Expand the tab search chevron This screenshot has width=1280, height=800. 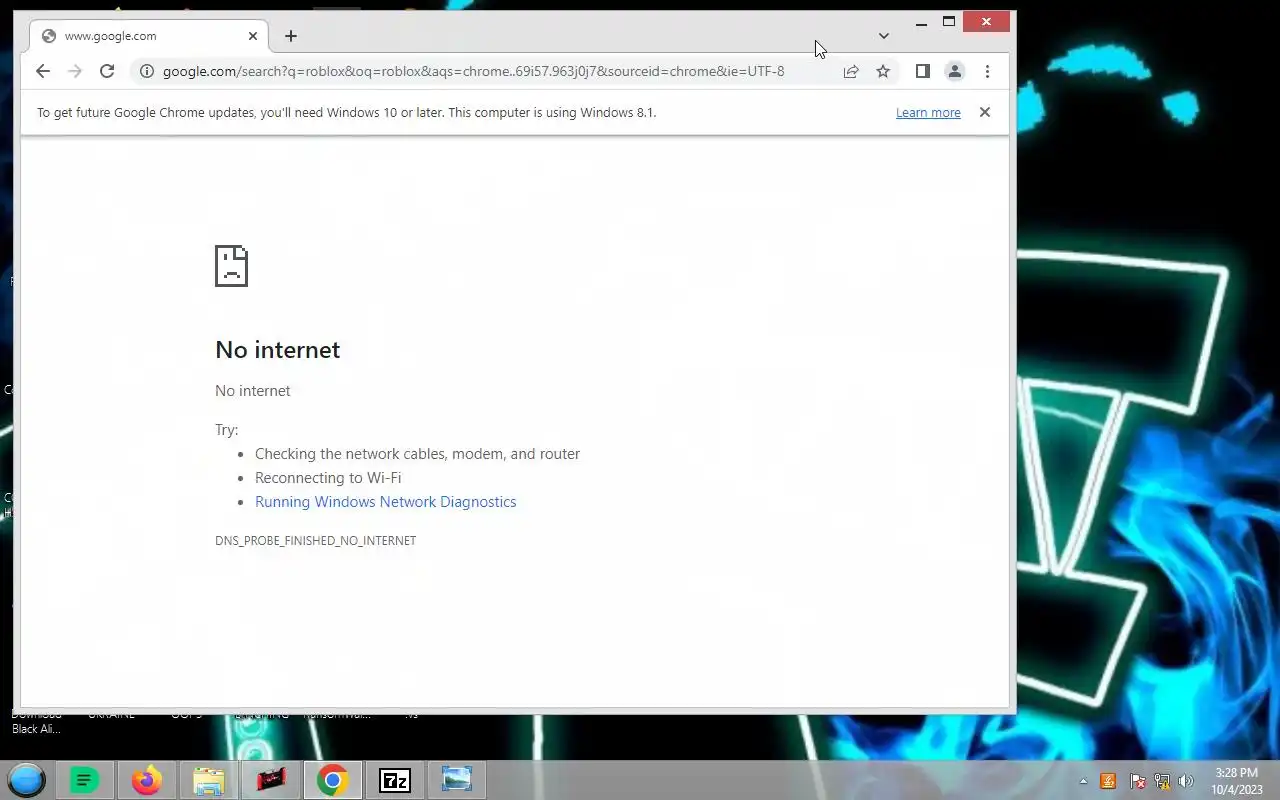click(x=883, y=36)
